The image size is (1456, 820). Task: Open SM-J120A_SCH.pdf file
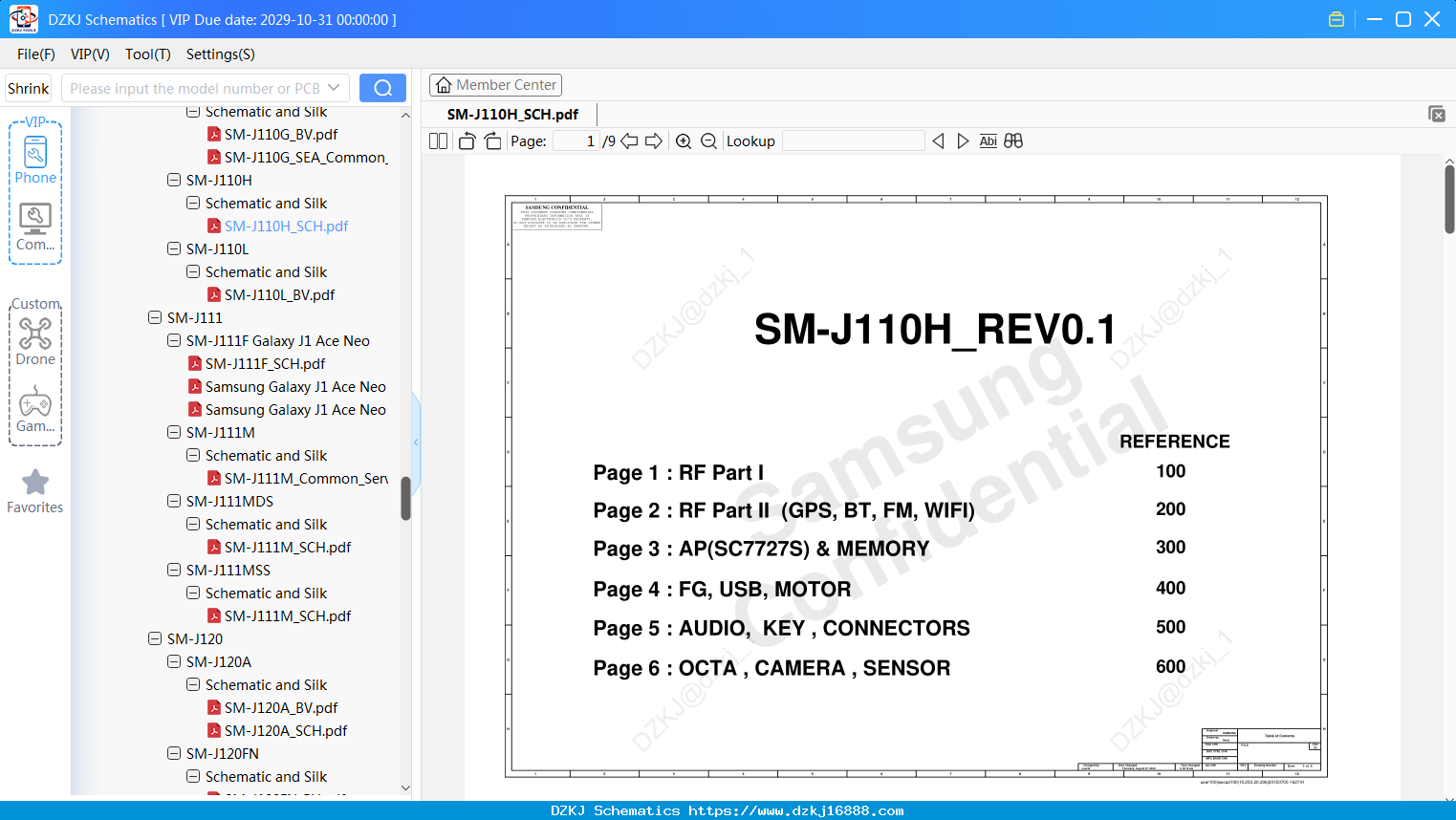(286, 731)
